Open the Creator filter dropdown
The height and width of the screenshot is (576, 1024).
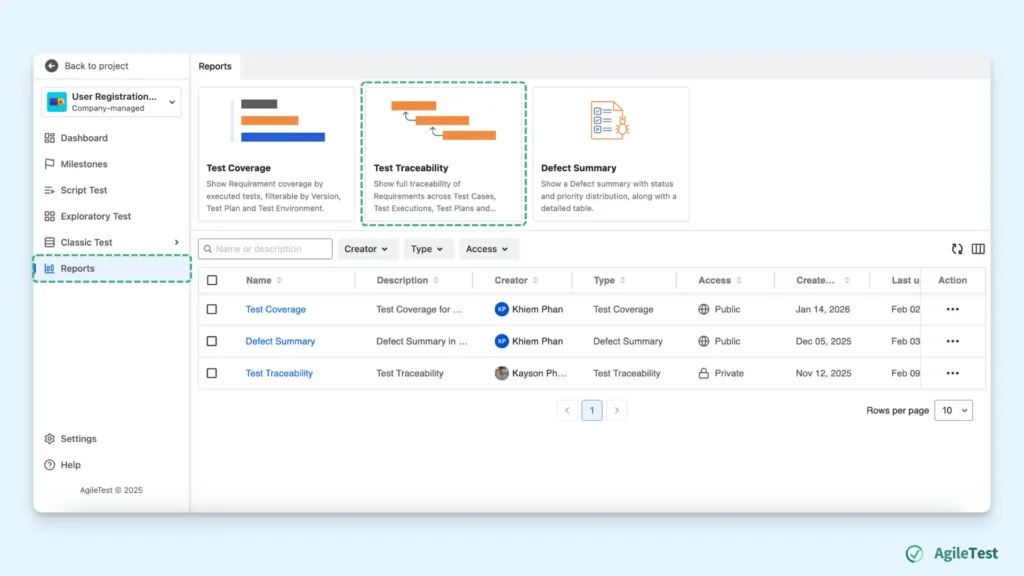tap(366, 249)
